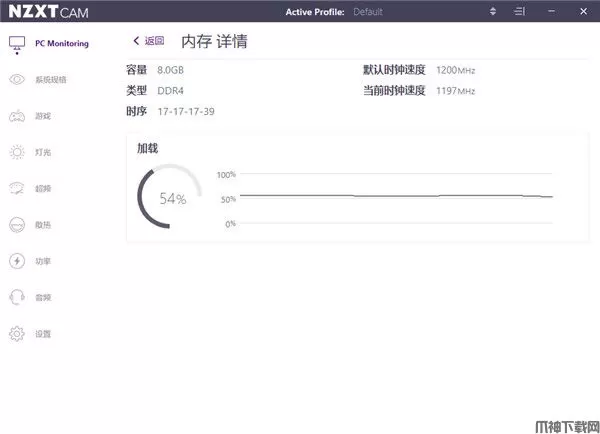Click the 1200MHz default clock value
Viewport: 600px width, 434px height.
pyautogui.click(x=456, y=70)
